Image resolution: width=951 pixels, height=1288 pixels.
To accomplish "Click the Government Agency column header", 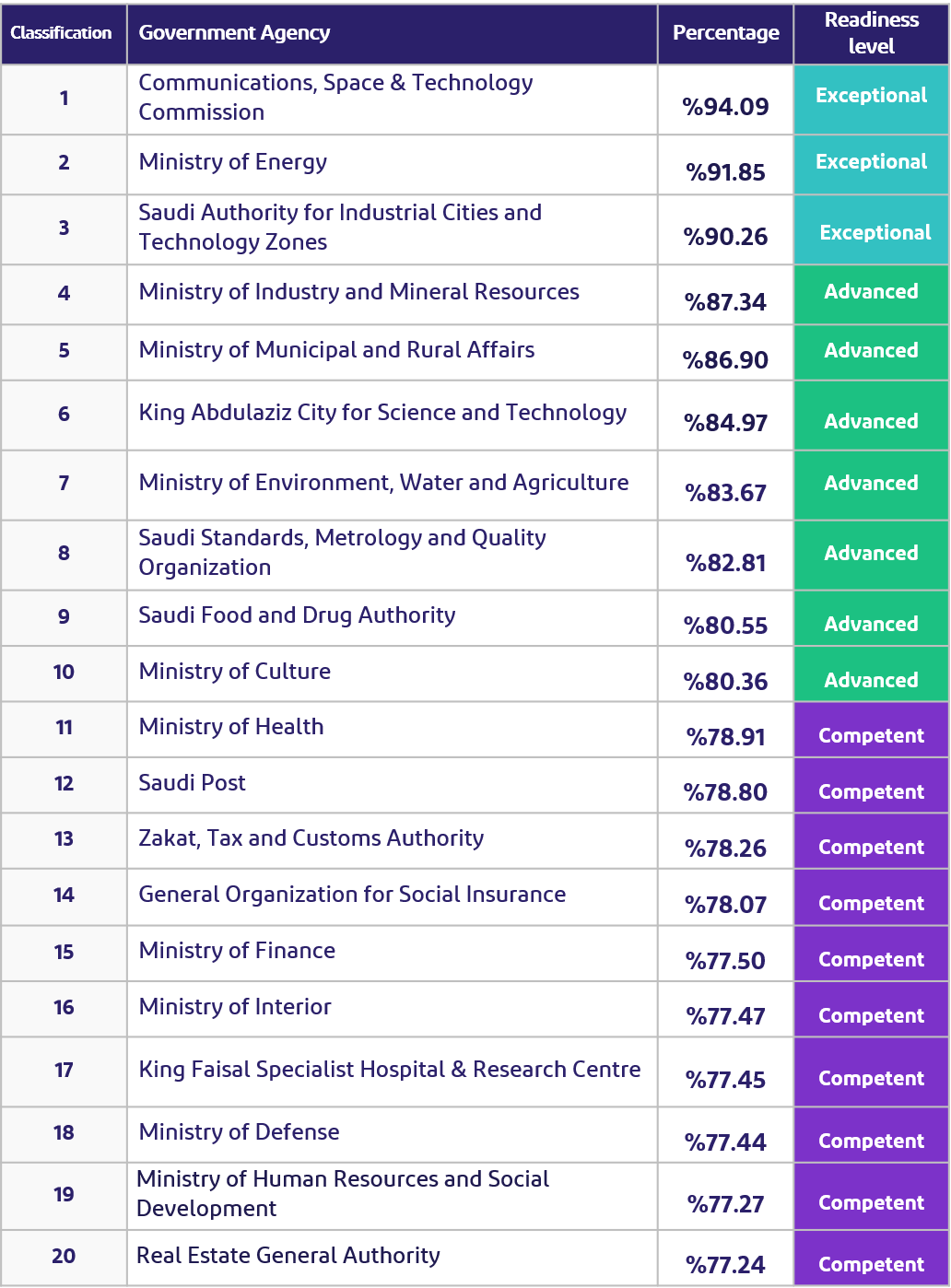I will [x=234, y=33].
